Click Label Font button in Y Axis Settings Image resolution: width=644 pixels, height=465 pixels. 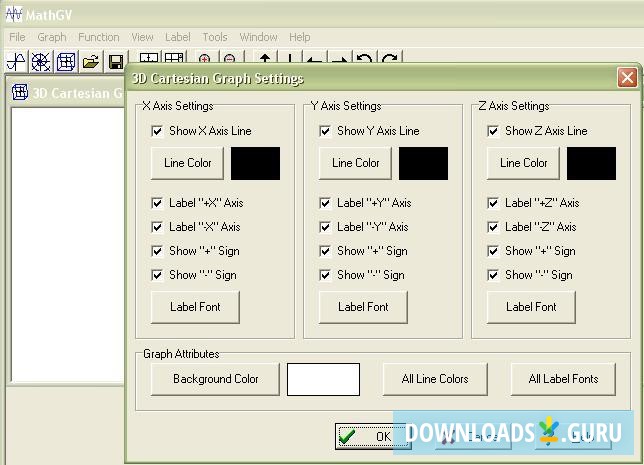(363, 307)
